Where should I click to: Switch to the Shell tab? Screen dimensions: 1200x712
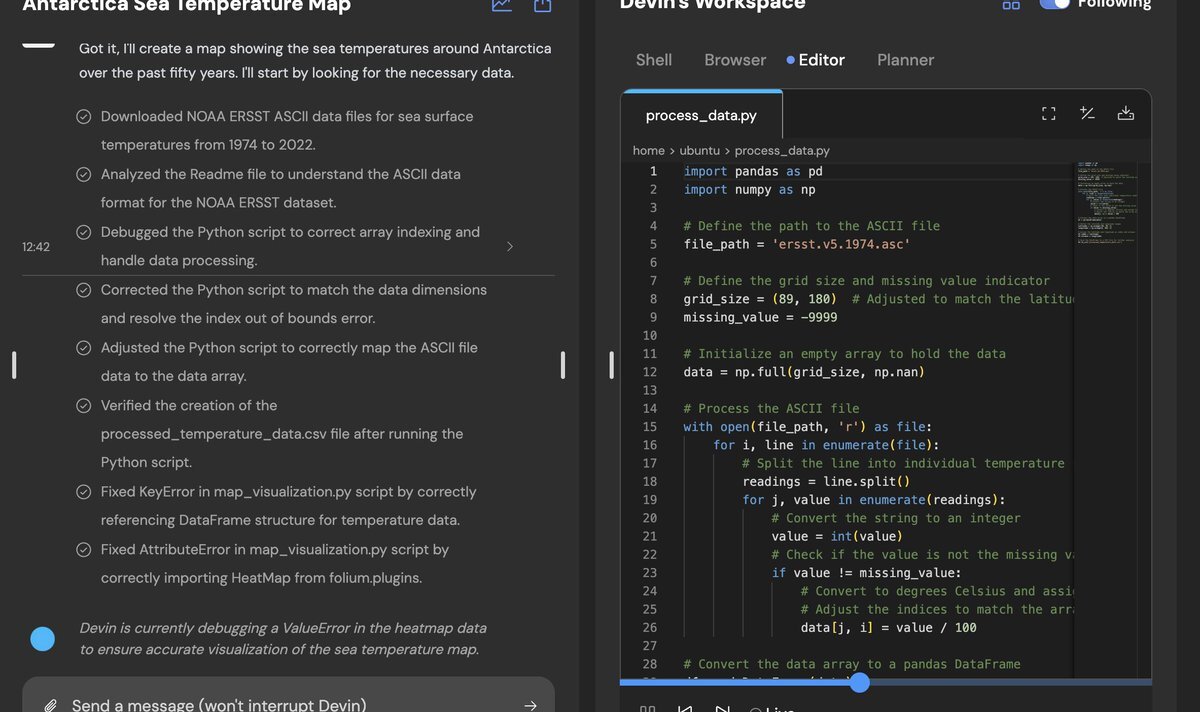(654, 60)
